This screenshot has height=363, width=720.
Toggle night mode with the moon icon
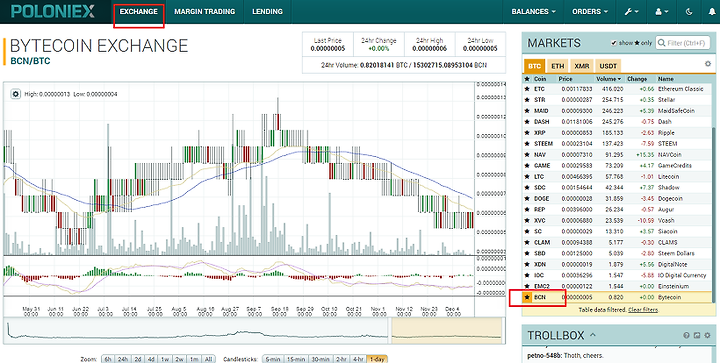coord(689,12)
